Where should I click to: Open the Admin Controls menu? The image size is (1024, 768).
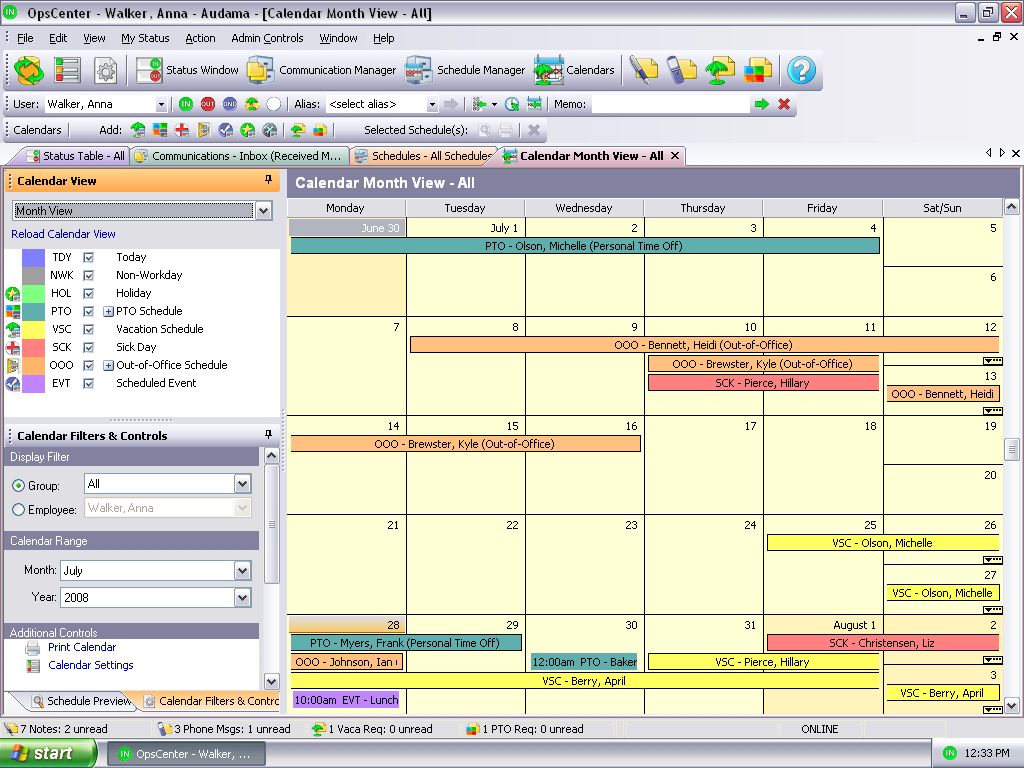click(x=267, y=38)
